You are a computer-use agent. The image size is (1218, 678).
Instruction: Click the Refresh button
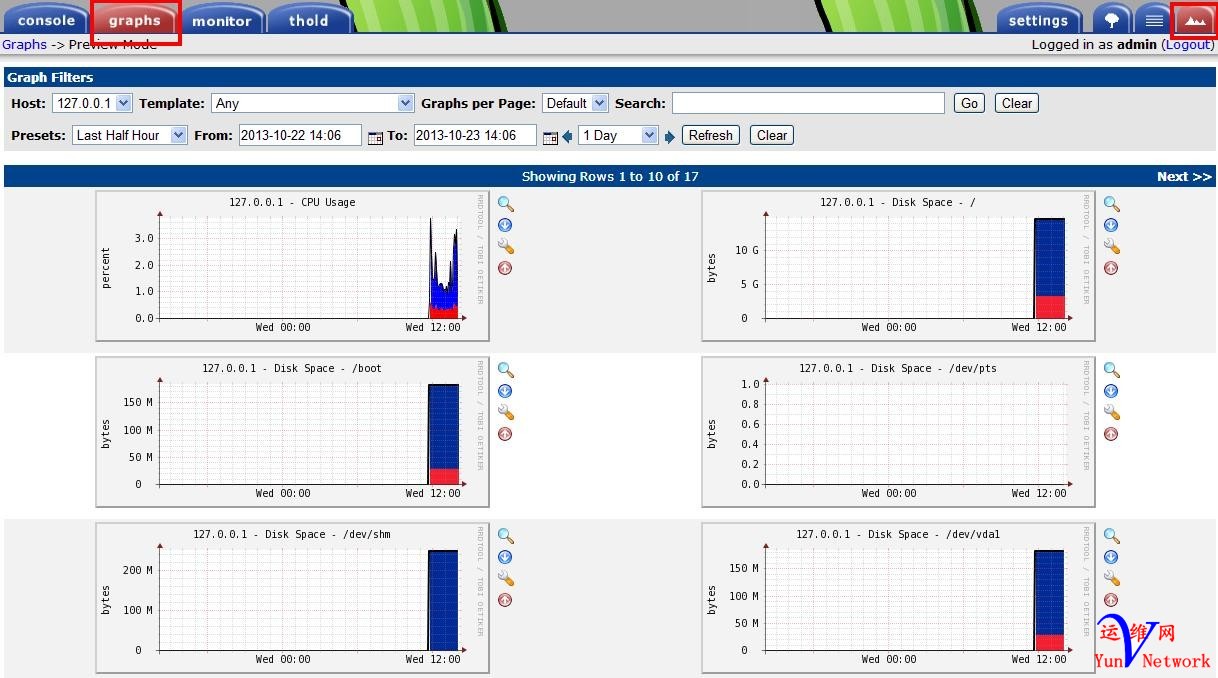click(711, 135)
